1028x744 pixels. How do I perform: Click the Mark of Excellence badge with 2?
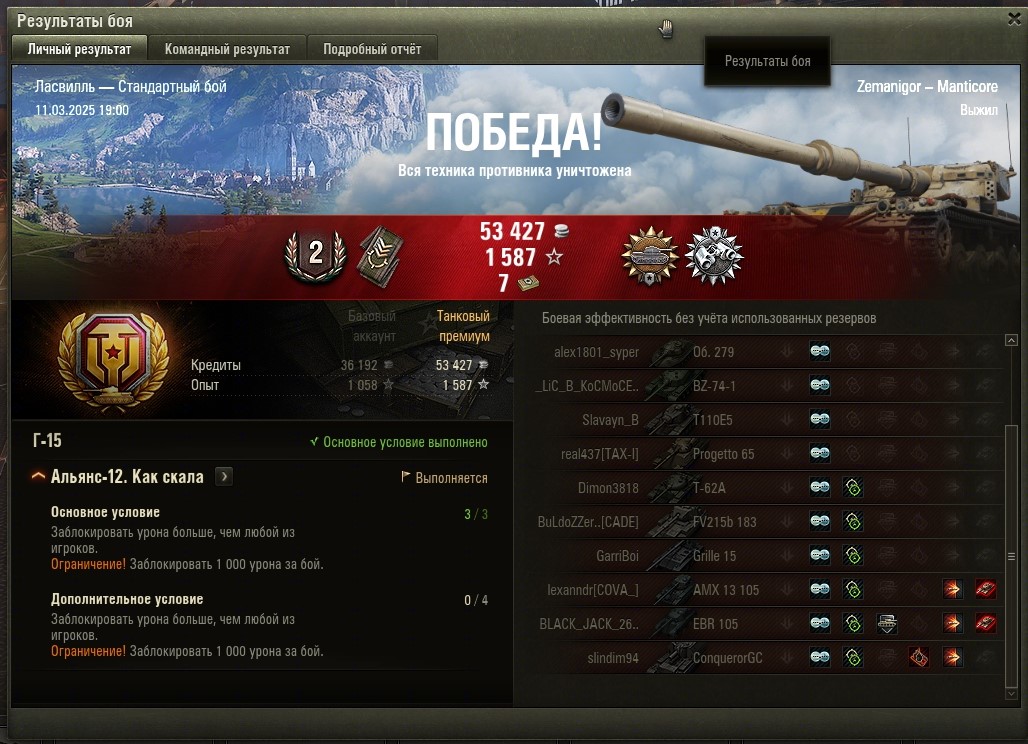(x=315, y=256)
